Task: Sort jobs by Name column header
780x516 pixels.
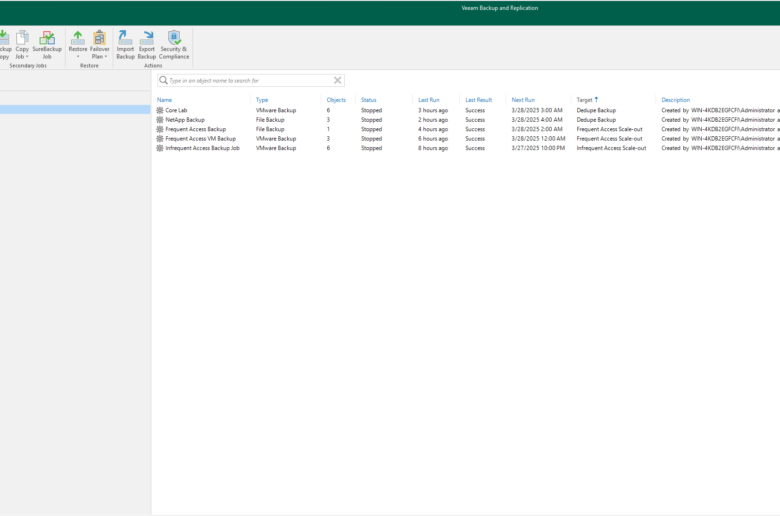Action: (165, 100)
